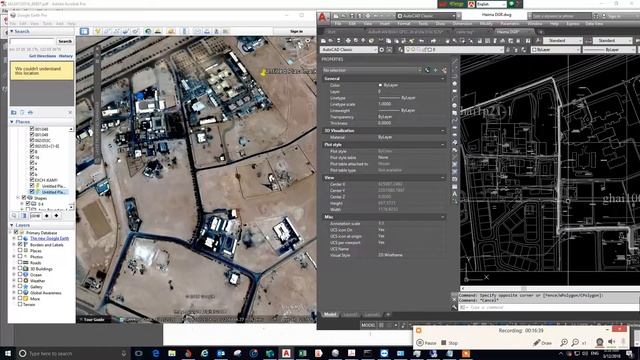
Task: Switch to the Haima DOF drawing tab
Action: point(508,31)
